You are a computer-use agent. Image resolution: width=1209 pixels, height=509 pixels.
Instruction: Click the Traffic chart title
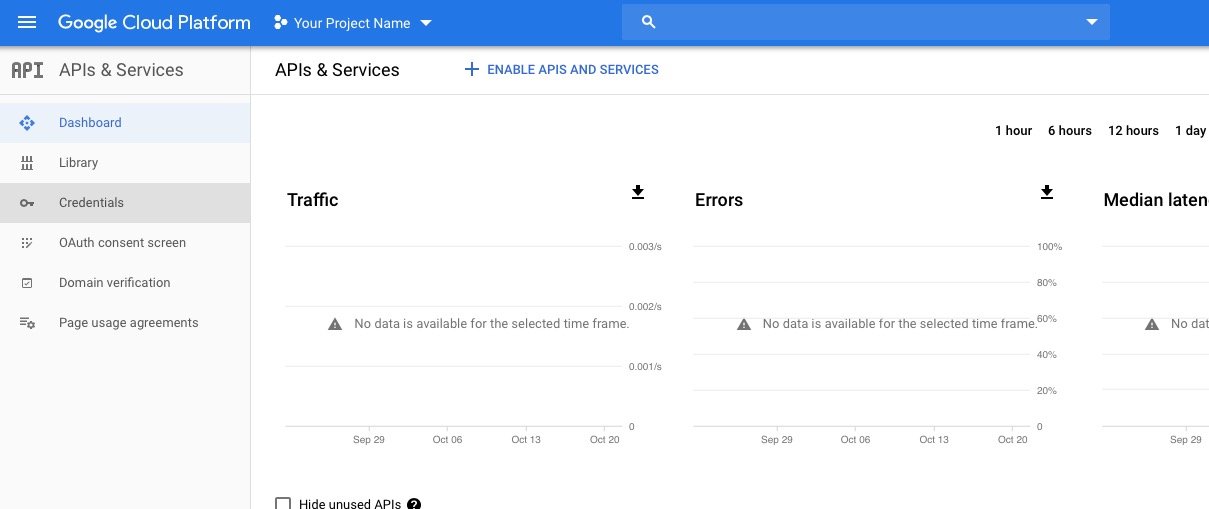313,200
